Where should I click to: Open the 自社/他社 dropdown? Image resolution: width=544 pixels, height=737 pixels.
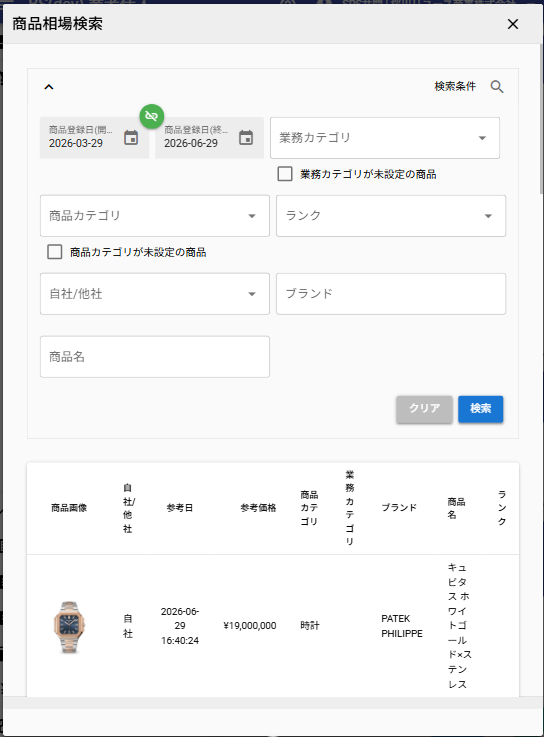coord(155,294)
